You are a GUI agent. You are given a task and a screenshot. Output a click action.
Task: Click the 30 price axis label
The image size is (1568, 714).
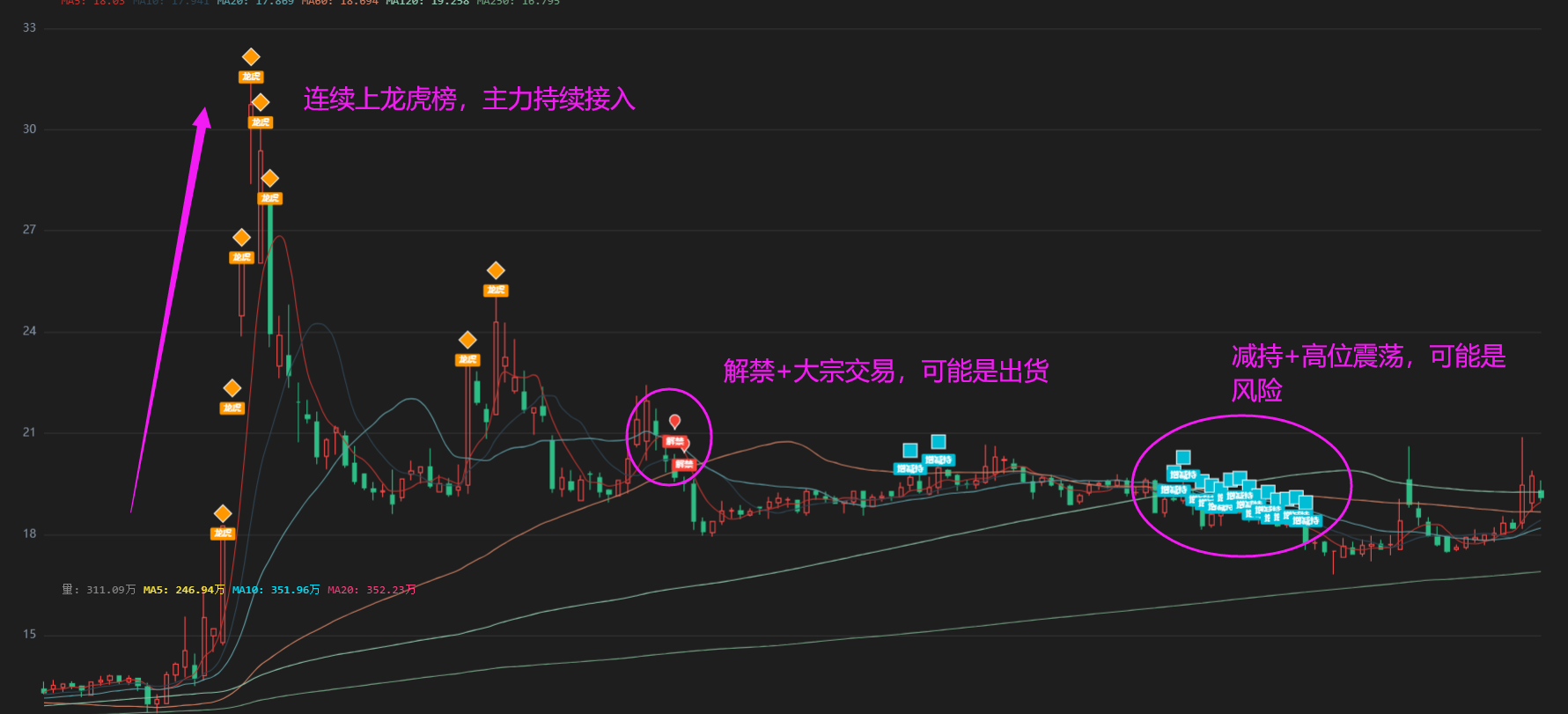click(30, 129)
